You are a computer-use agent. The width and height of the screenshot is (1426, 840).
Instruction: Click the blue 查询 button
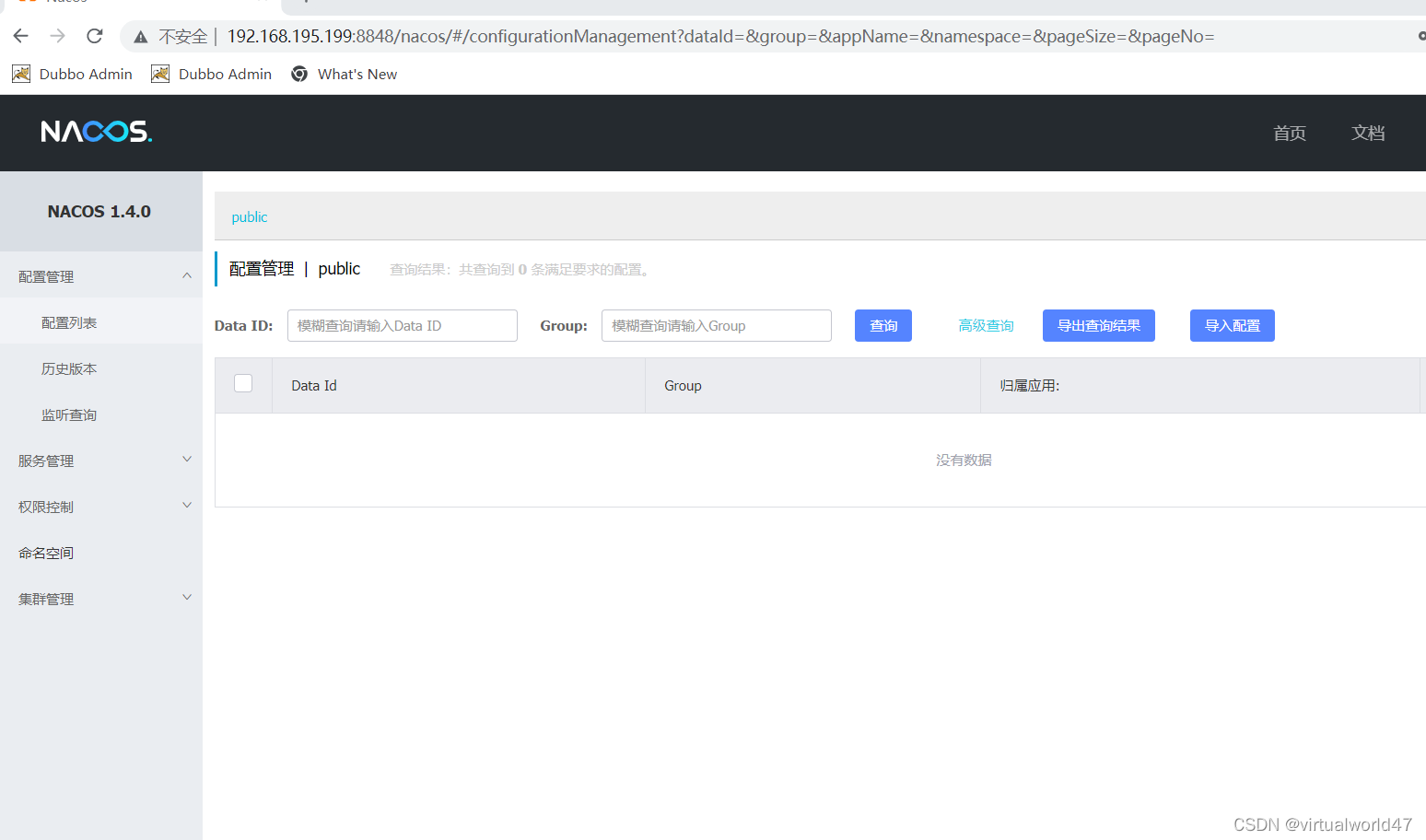883,325
